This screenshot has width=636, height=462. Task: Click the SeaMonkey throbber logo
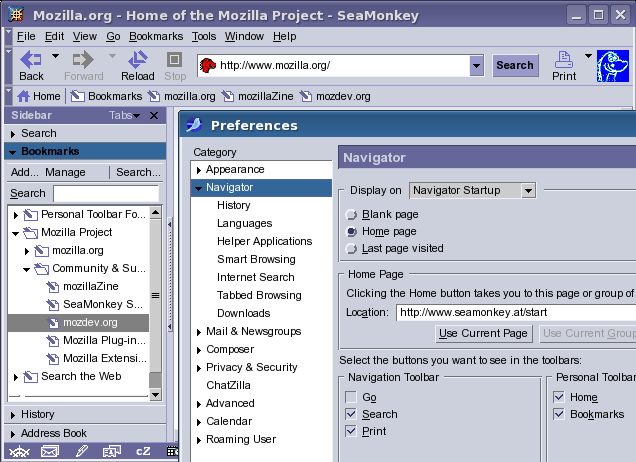pyautogui.click(x=612, y=66)
